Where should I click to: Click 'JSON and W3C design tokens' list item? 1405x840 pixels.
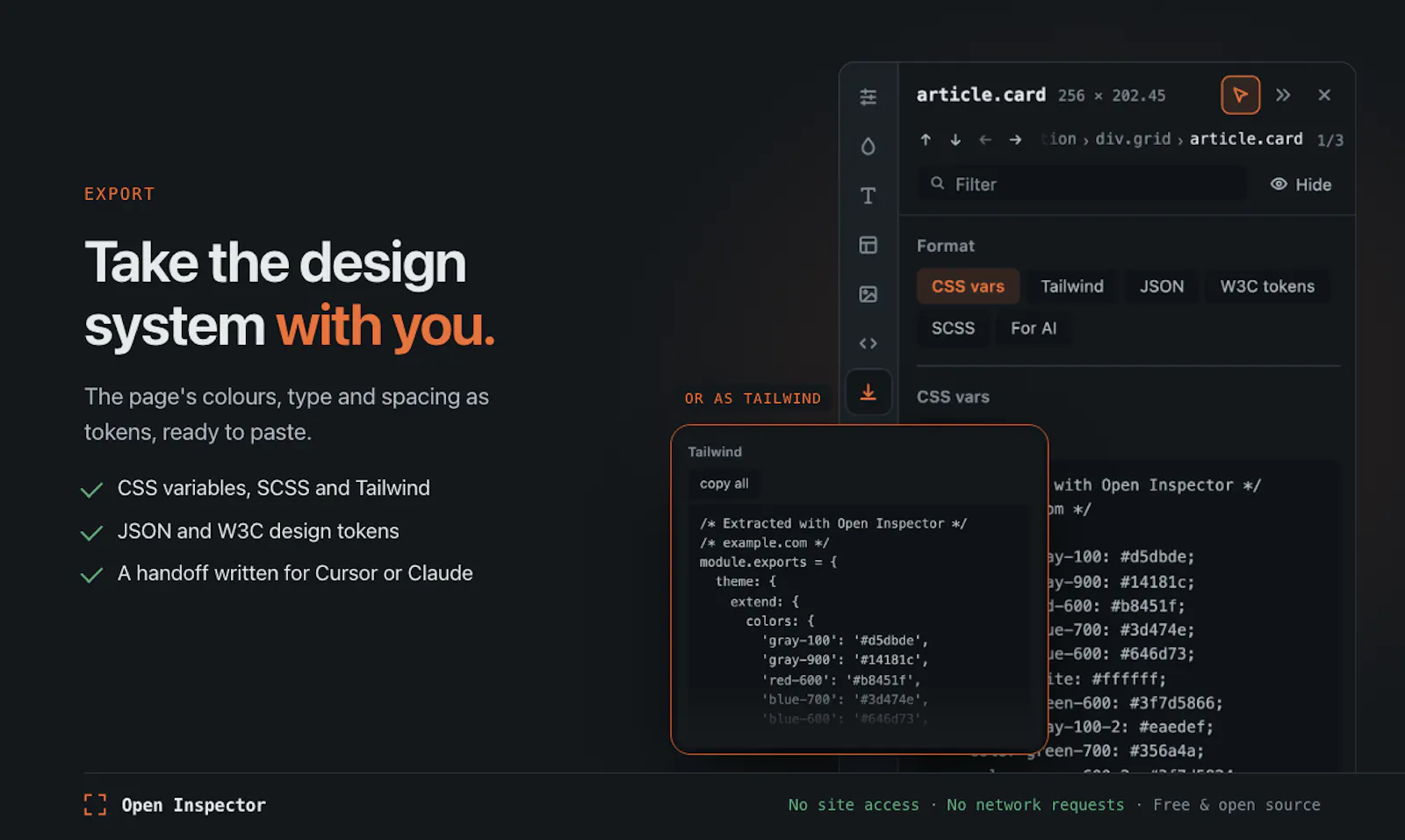(258, 531)
